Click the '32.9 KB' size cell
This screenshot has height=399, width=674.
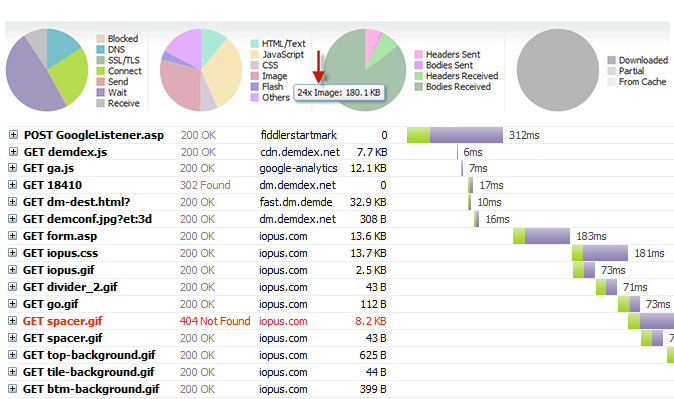(x=368, y=202)
